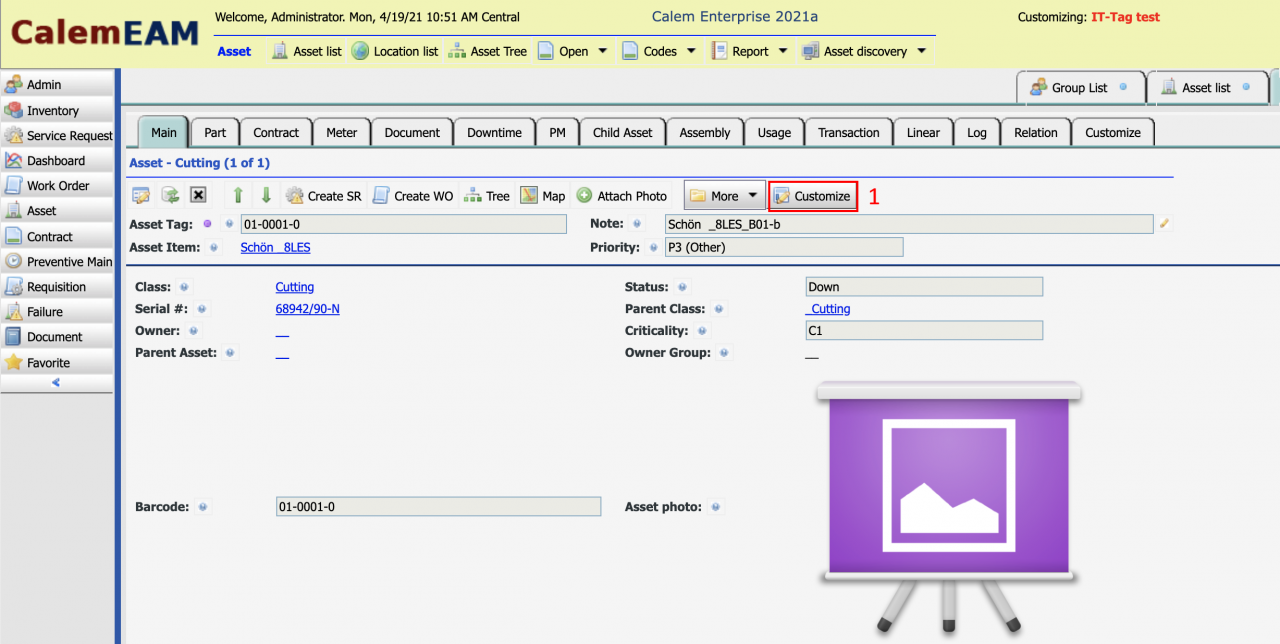The image size is (1280, 644).
Task: Open the serial number 68942/90-N link
Action: click(x=307, y=309)
